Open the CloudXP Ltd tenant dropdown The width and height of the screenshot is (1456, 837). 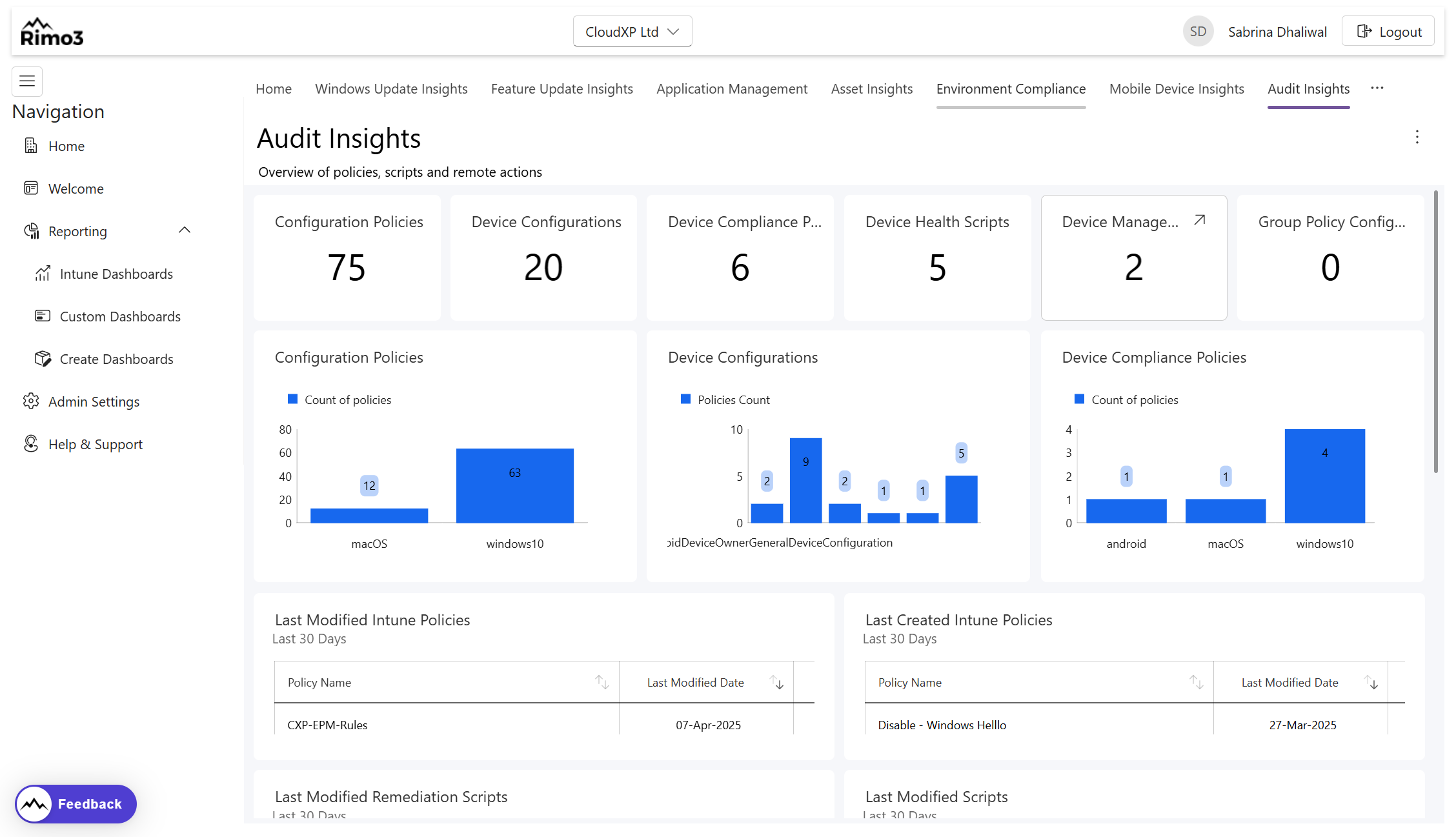632,32
